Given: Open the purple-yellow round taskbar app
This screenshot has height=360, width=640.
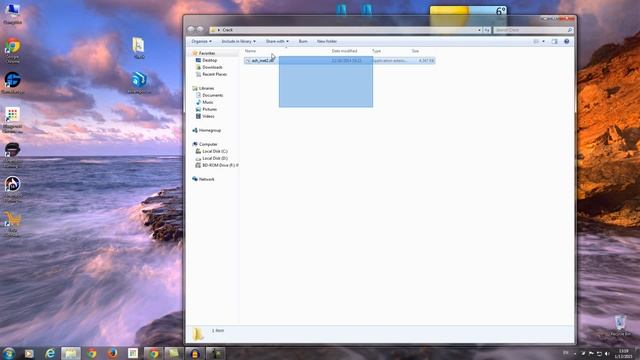Looking at the screenshot, I should [x=195, y=353].
